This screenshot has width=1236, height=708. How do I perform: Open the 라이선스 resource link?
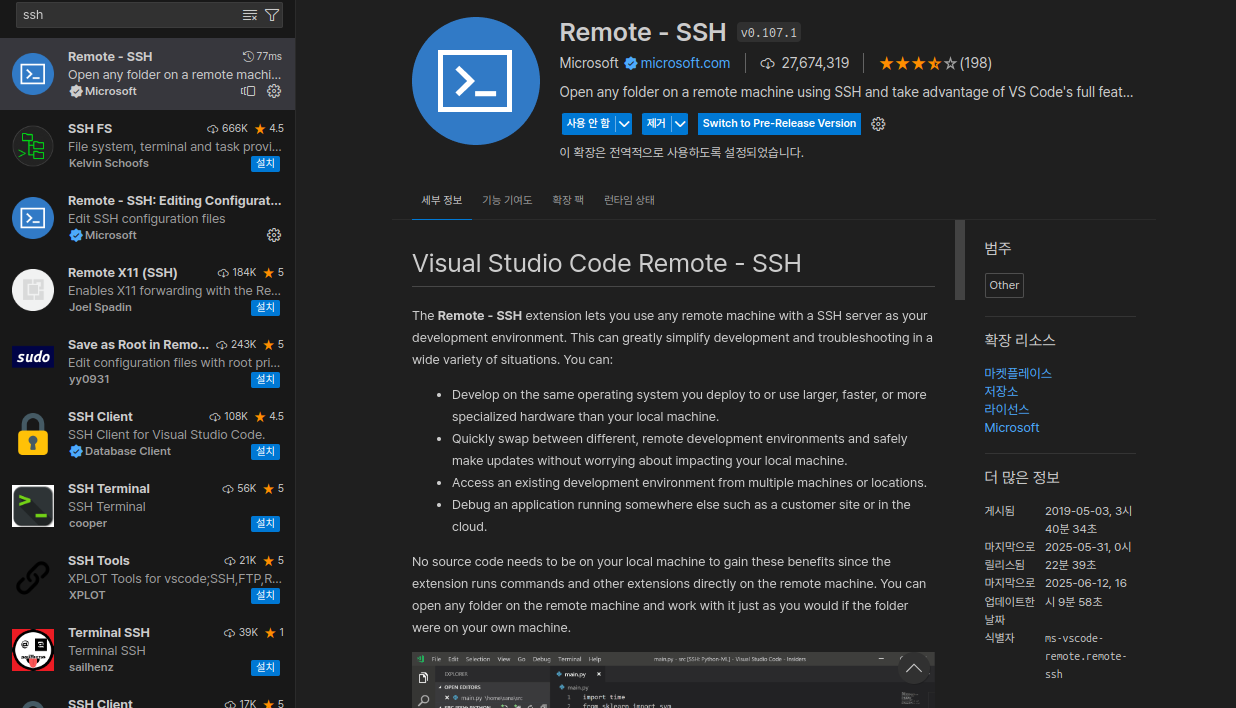pyautogui.click(x=1007, y=409)
